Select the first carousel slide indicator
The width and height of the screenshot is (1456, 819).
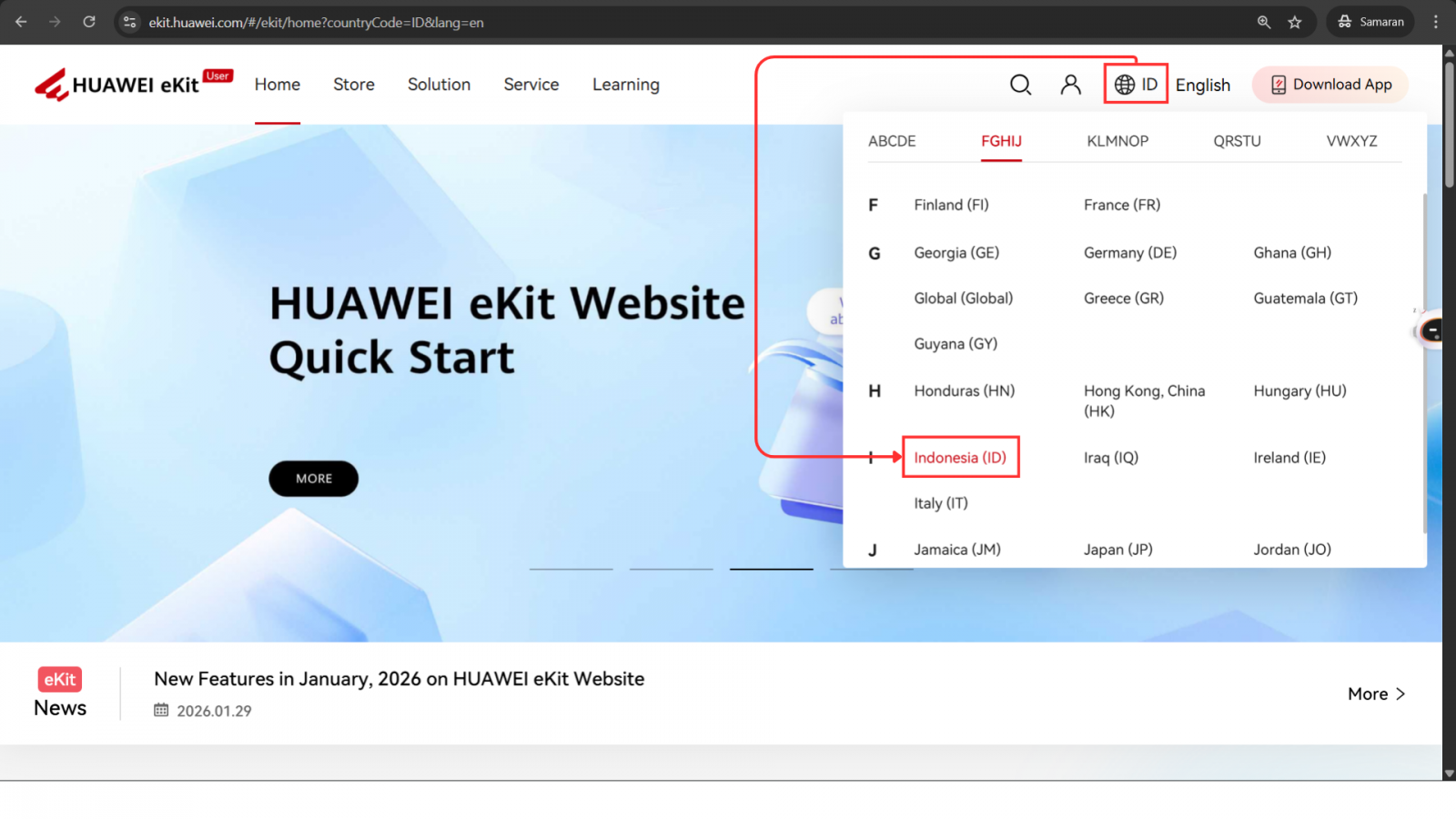[571, 569]
